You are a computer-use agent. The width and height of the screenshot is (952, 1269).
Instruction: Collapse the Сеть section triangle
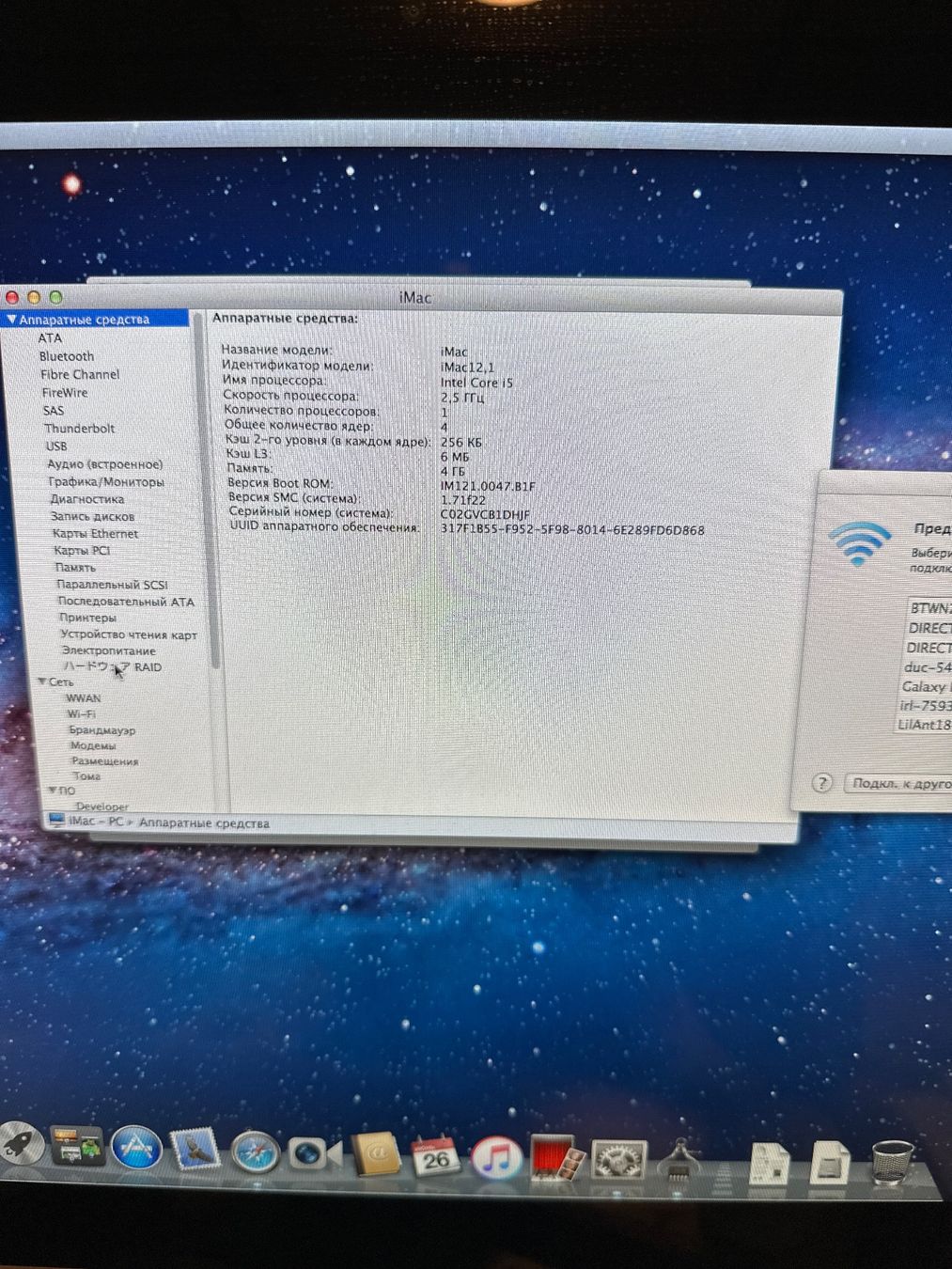[41, 681]
